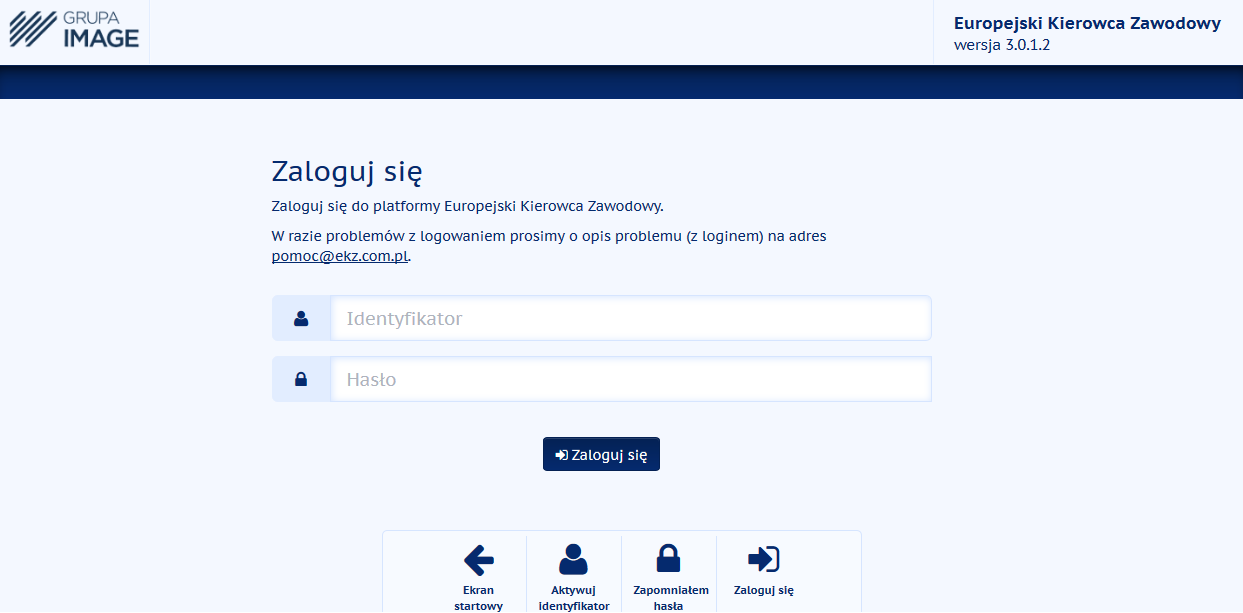
Task: Focus the Hasło password field
Action: [x=631, y=379]
